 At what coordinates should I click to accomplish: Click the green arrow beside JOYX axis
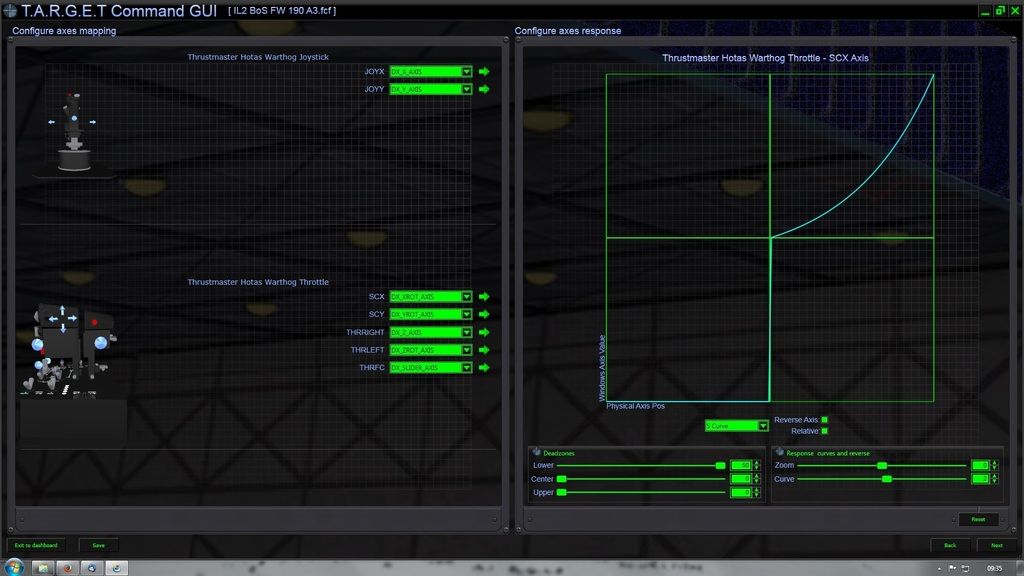tap(484, 72)
